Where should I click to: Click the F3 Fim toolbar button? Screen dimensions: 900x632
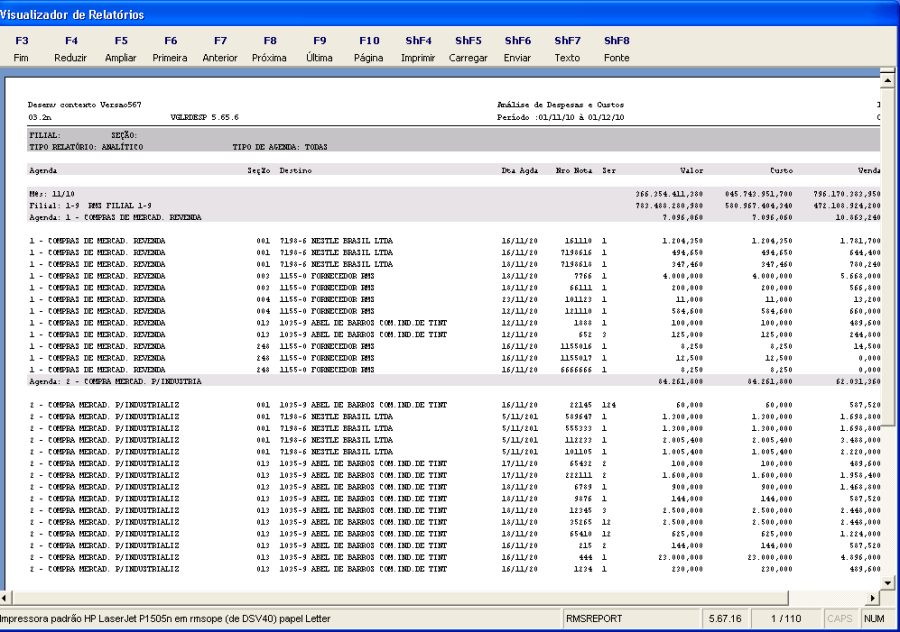click(21, 49)
